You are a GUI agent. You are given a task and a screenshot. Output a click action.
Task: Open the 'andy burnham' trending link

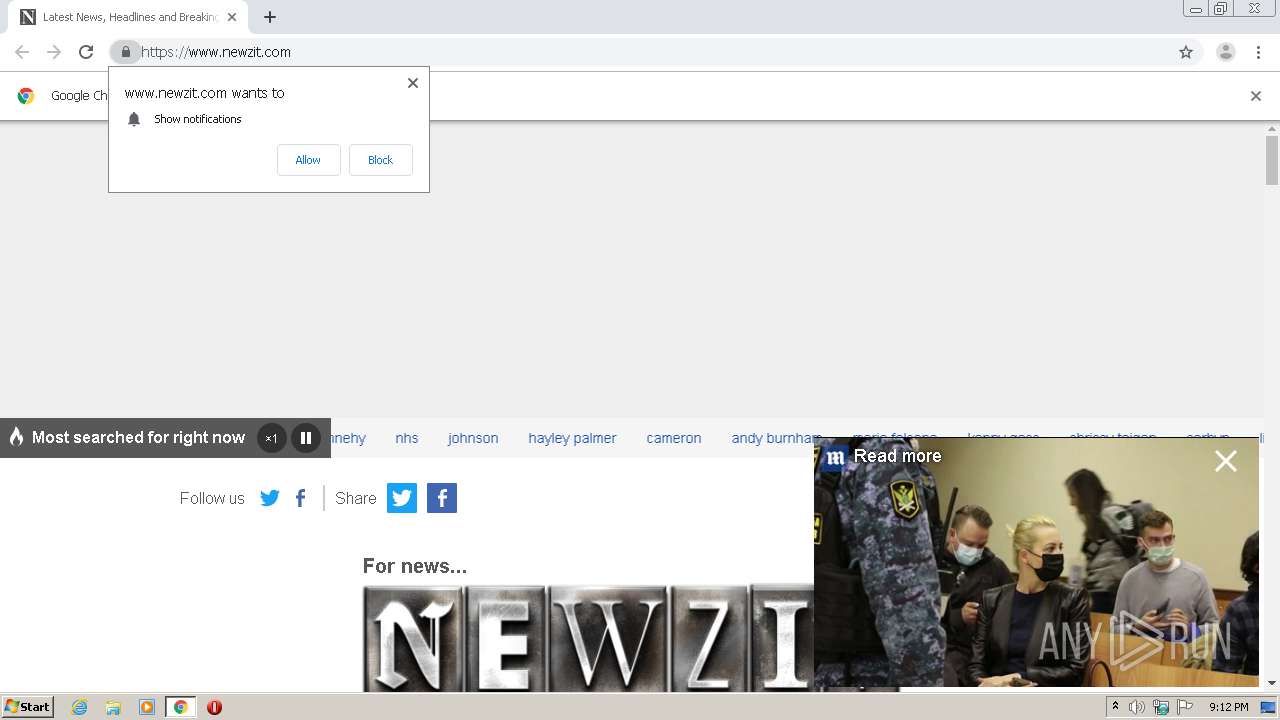pos(776,438)
